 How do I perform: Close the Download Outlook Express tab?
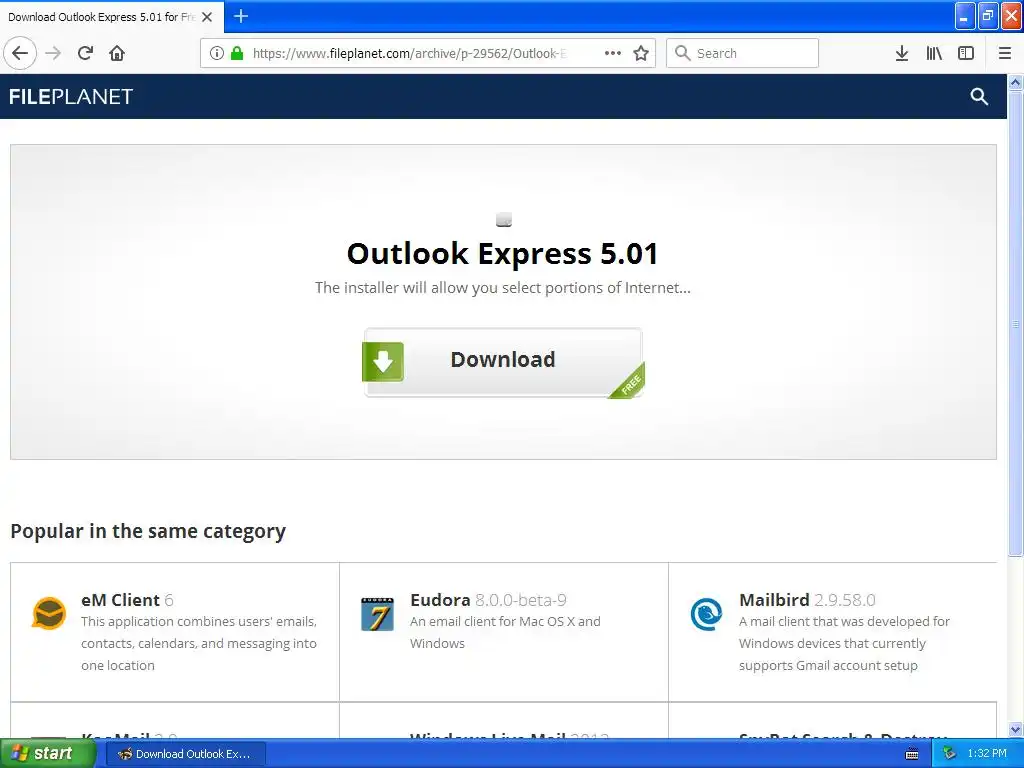[207, 17]
